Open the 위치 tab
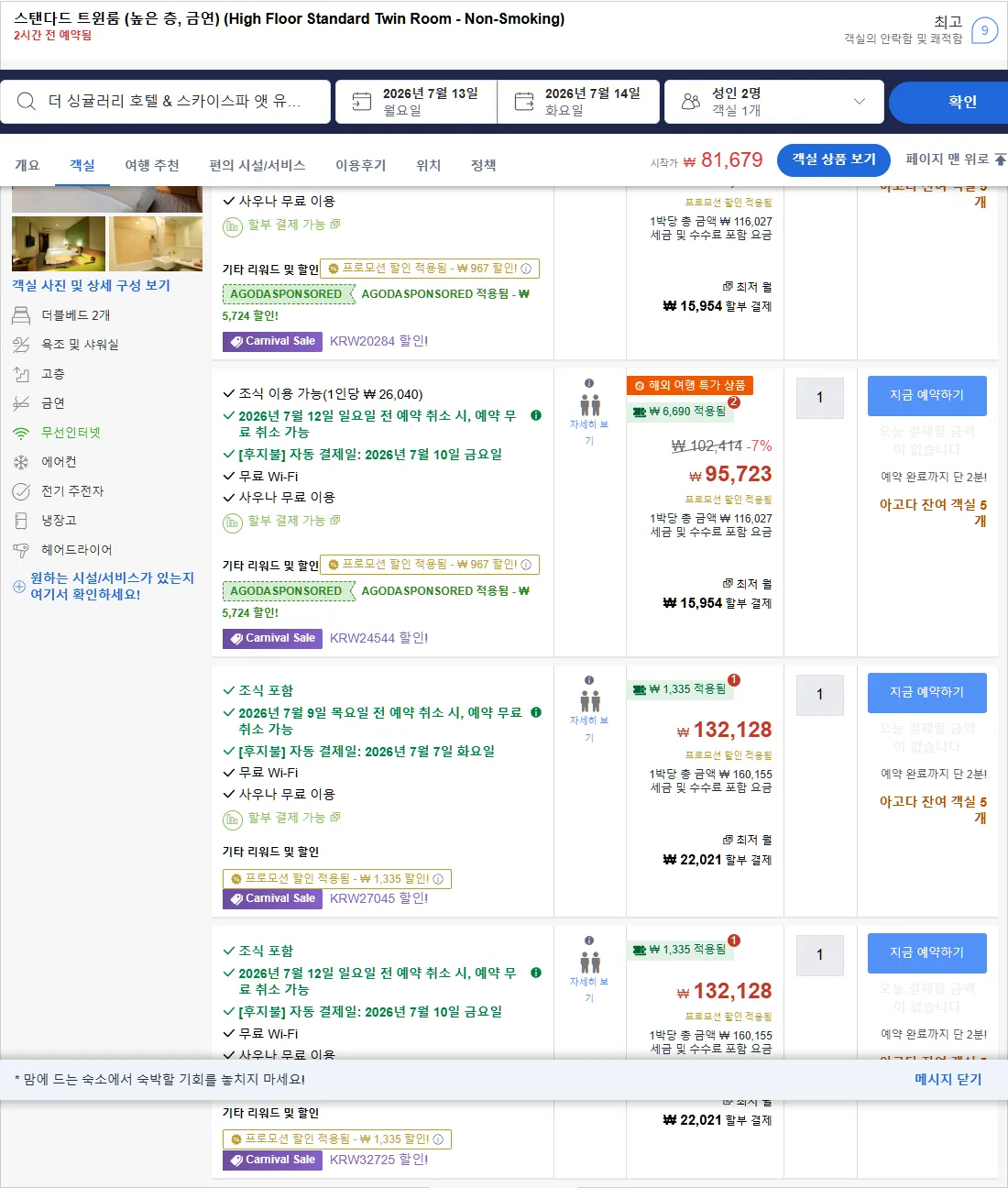 [429, 165]
